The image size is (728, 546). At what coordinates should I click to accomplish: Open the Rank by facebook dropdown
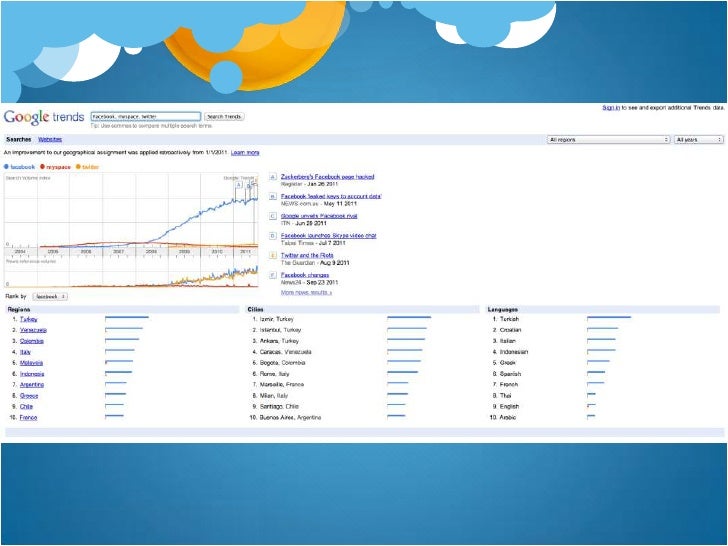[50, 296]
